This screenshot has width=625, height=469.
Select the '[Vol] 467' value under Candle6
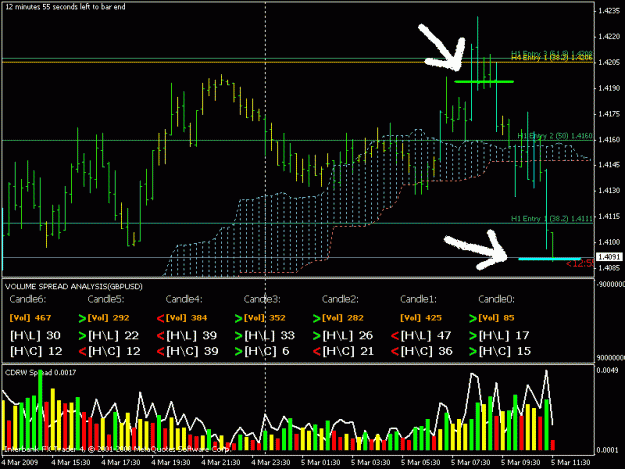(30, 318)
